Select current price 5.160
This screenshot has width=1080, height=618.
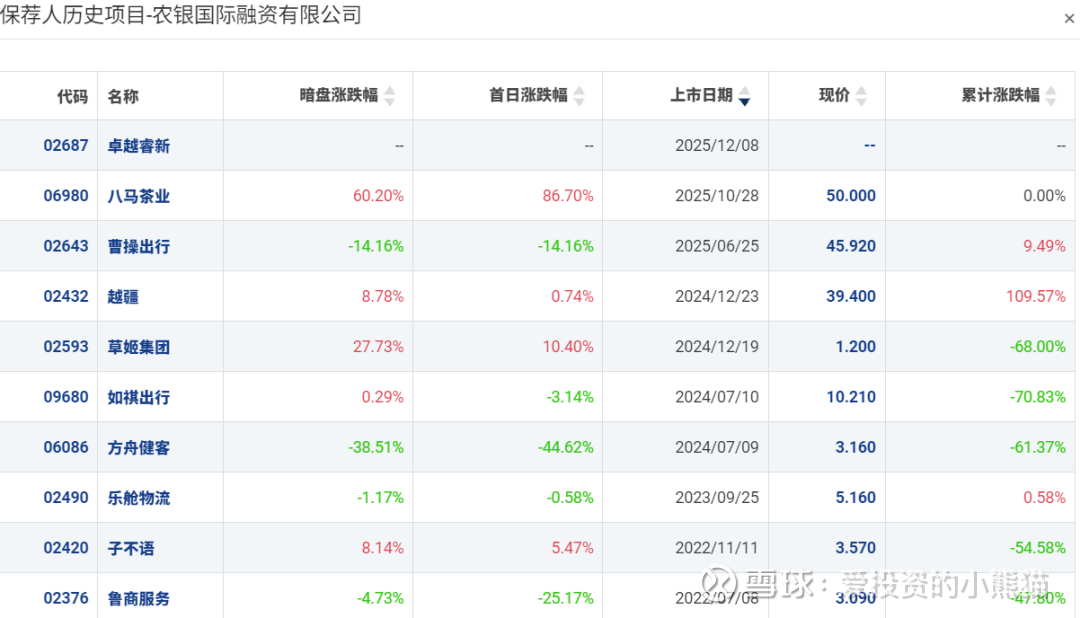855,497
